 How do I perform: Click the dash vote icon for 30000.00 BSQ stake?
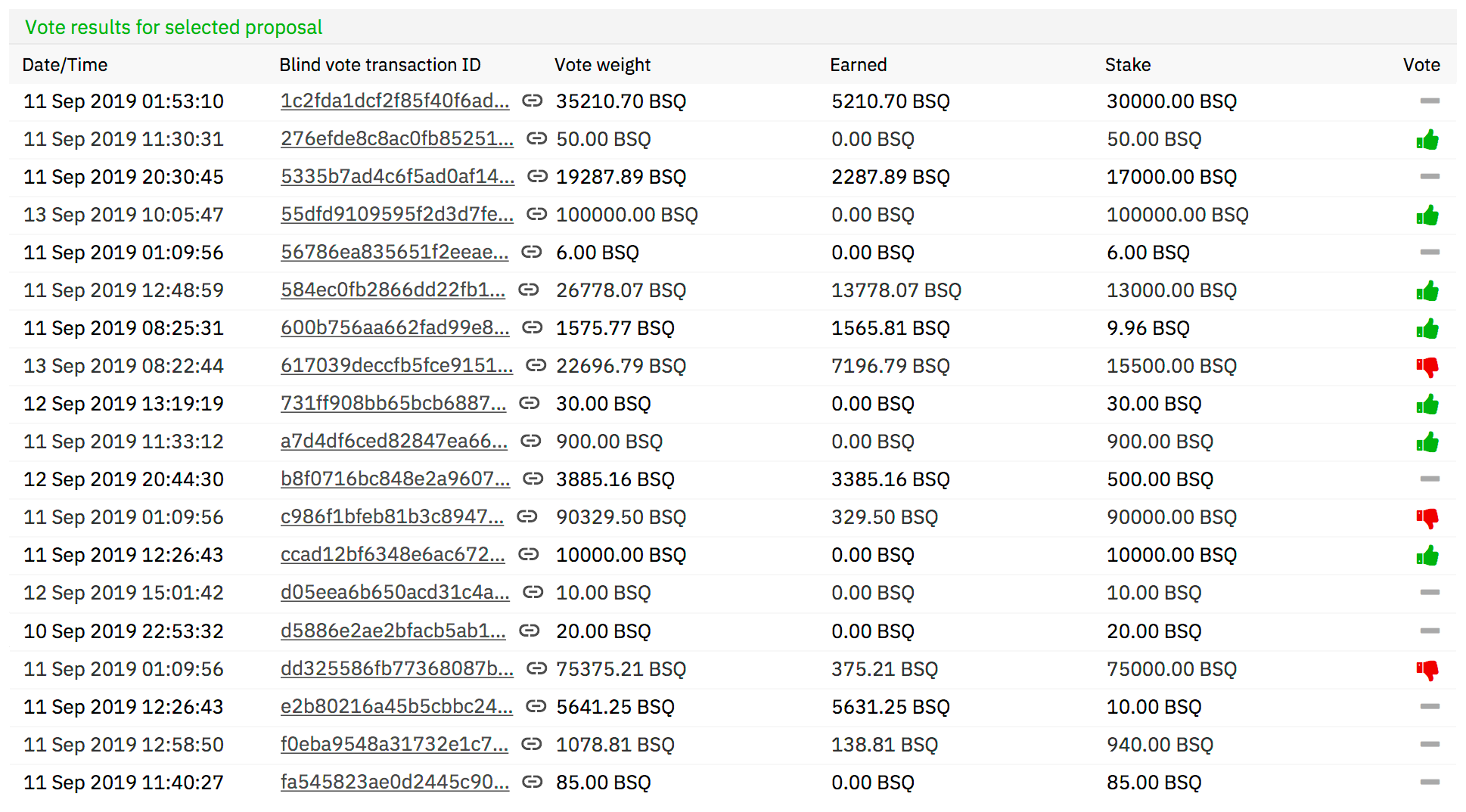(1429, 101)
